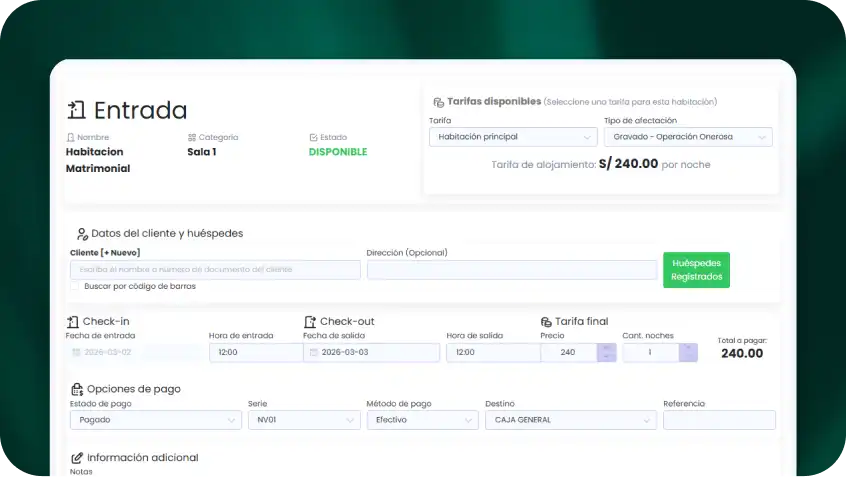This screenshot has width=846, height=477.
Task: Open the Serie NV01 dropdown
Action: point(304,420)
